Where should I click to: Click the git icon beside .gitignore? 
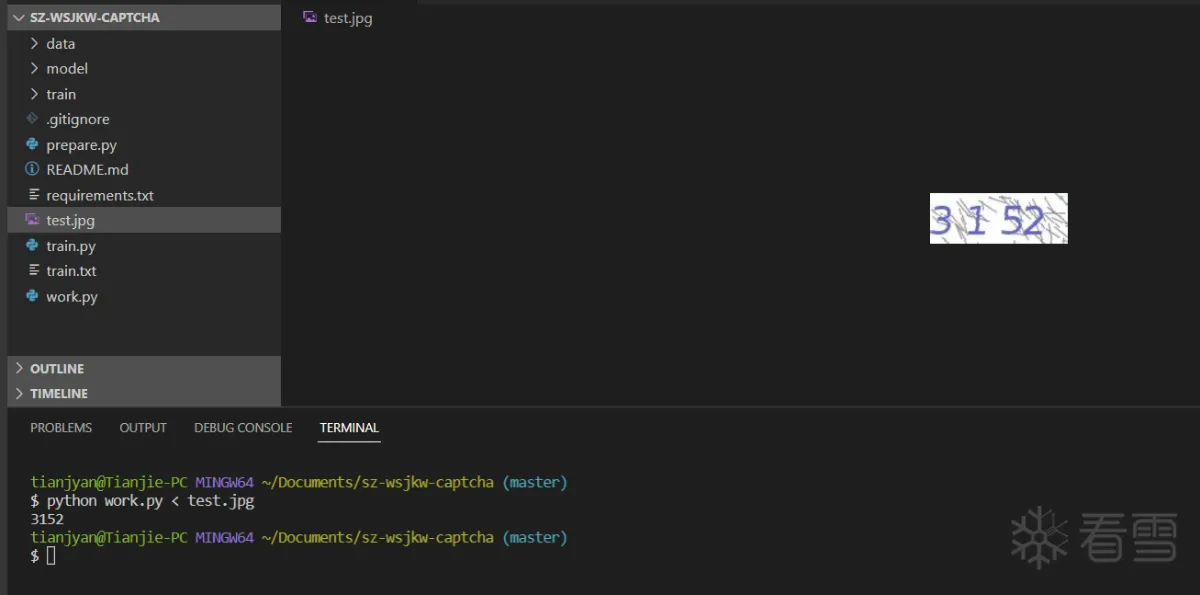click(x=33, y=119)
